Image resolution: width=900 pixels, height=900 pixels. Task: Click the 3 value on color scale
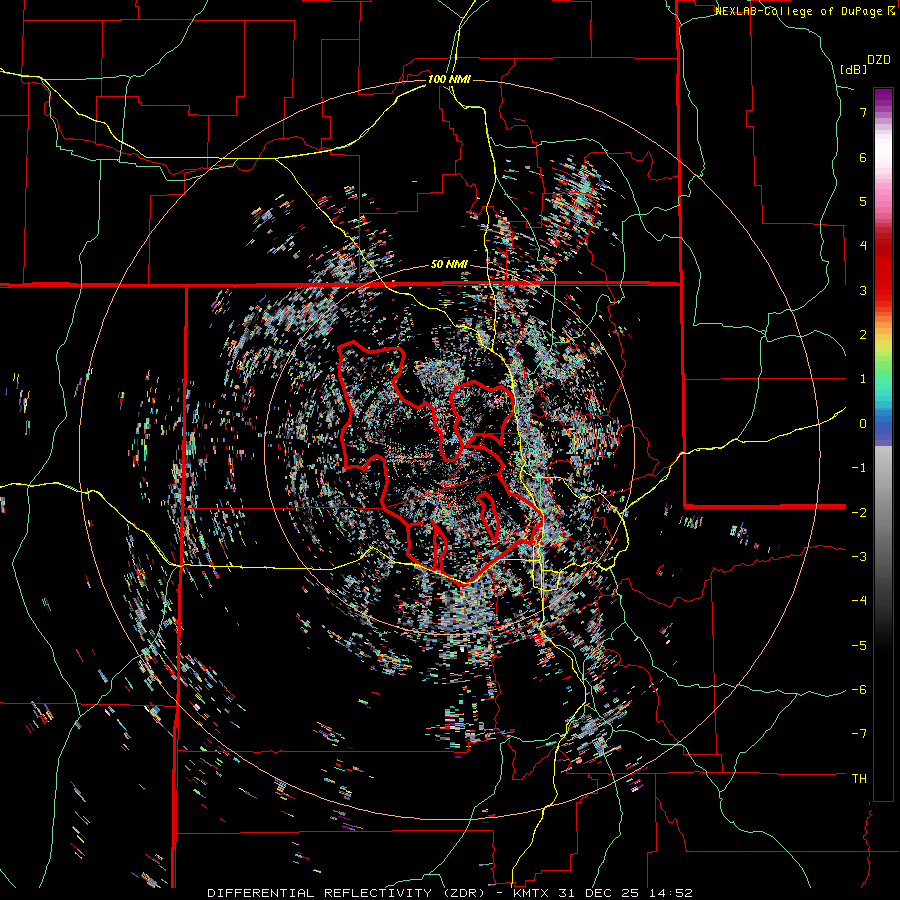(x=863, y=290)
